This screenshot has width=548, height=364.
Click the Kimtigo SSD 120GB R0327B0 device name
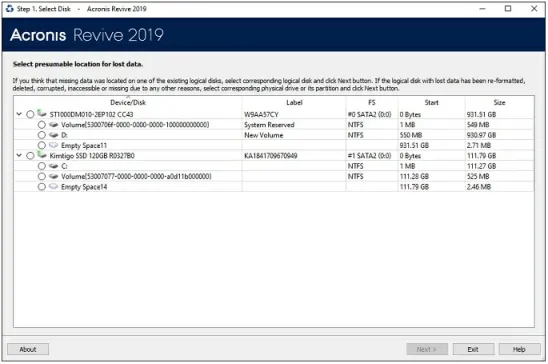[92, 156]
